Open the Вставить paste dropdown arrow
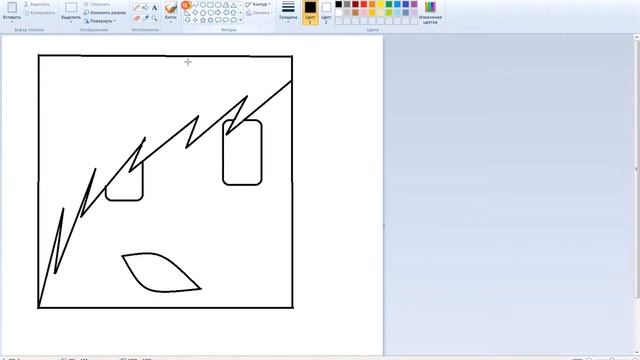Screen dimensions: 640x360 point(12,21)
